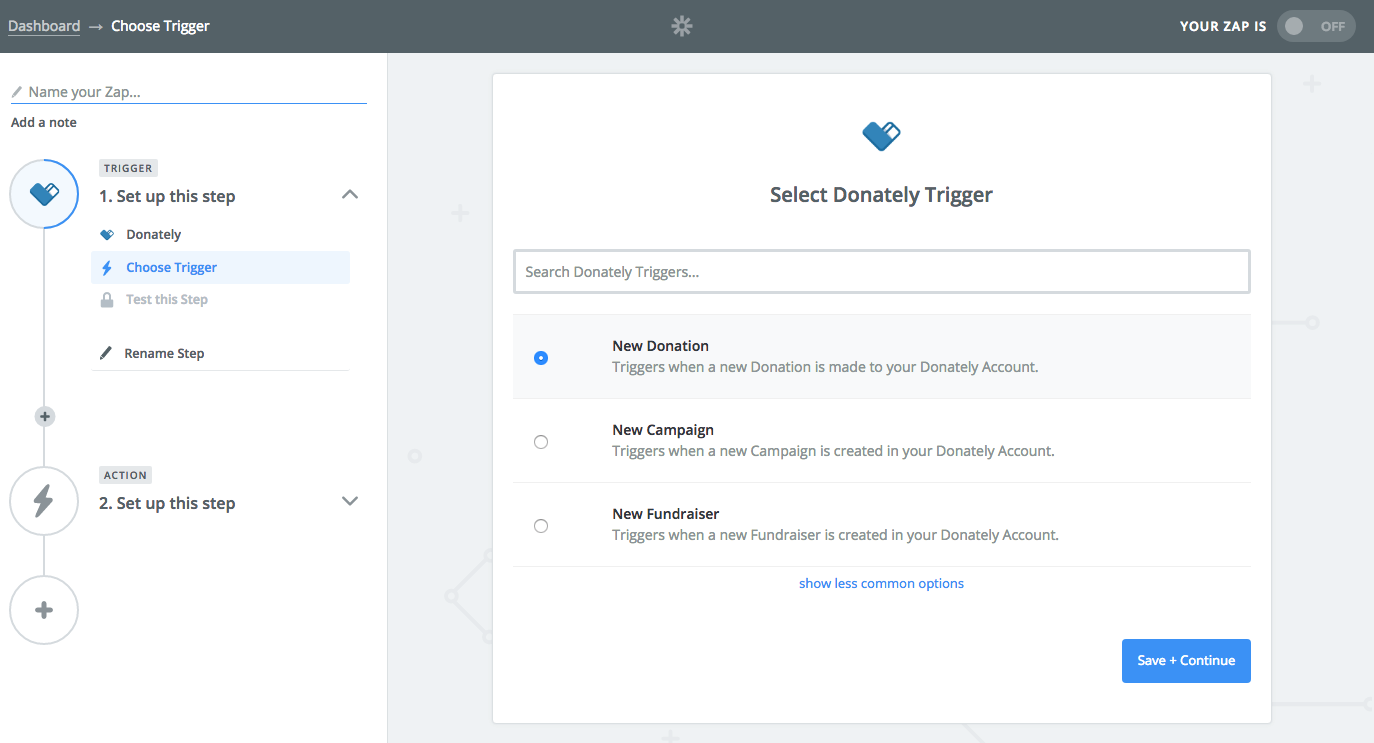This screenshot has width=1374, height=743.
Task: Collapse the Trigger step section chevron
Action: pos(350,195)
